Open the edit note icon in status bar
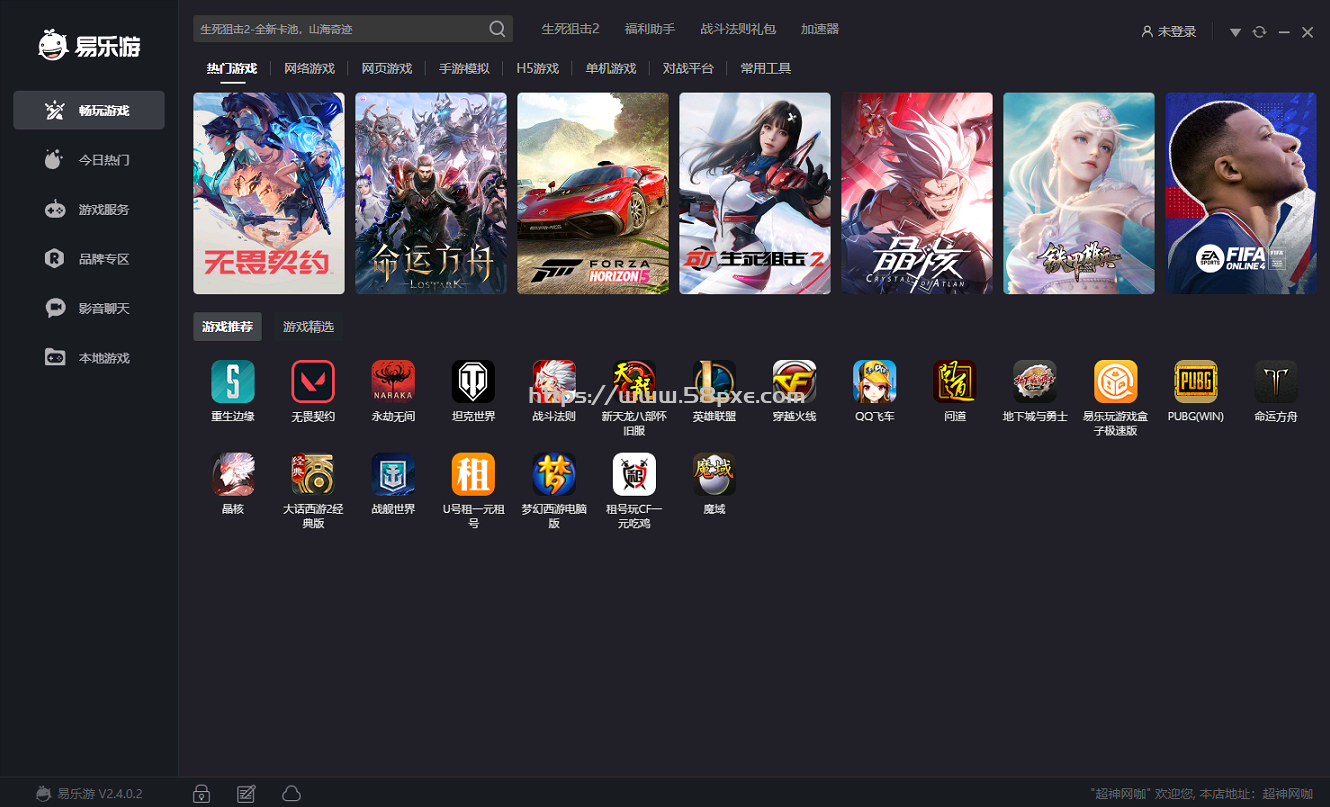The width and height of the screenshot is (1330, 807). pos(246,794)
